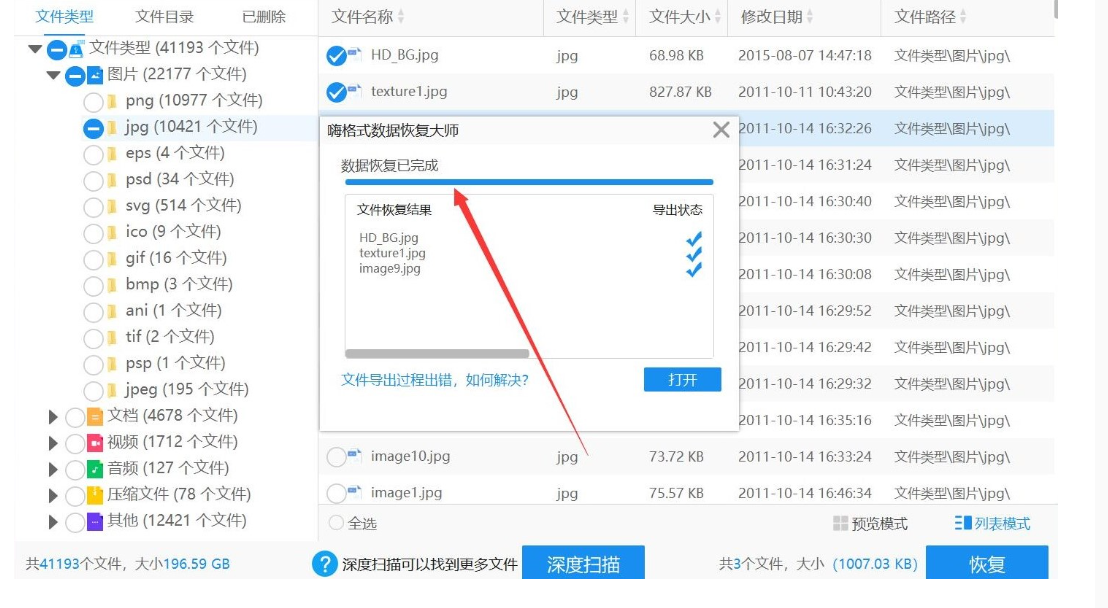This screenshot has height=608, width=1108.
Task: Collapse the root 文件类型 tree node
Action: tap(35, 49)
